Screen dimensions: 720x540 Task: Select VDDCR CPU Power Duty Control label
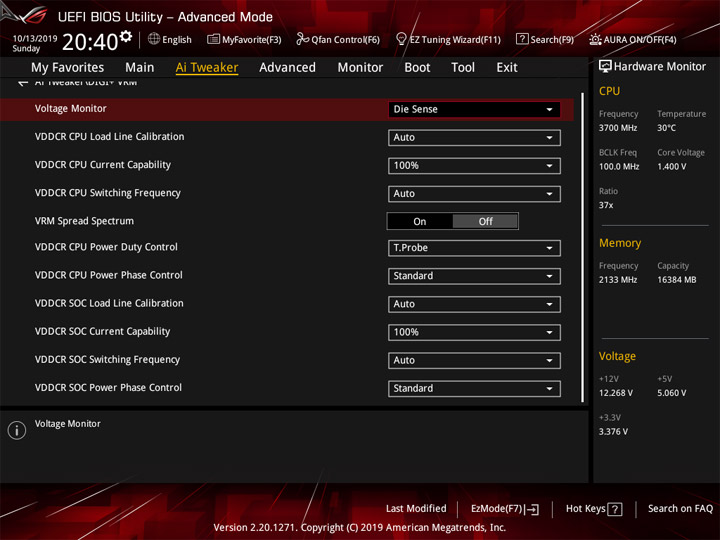[x=106, y=247]
